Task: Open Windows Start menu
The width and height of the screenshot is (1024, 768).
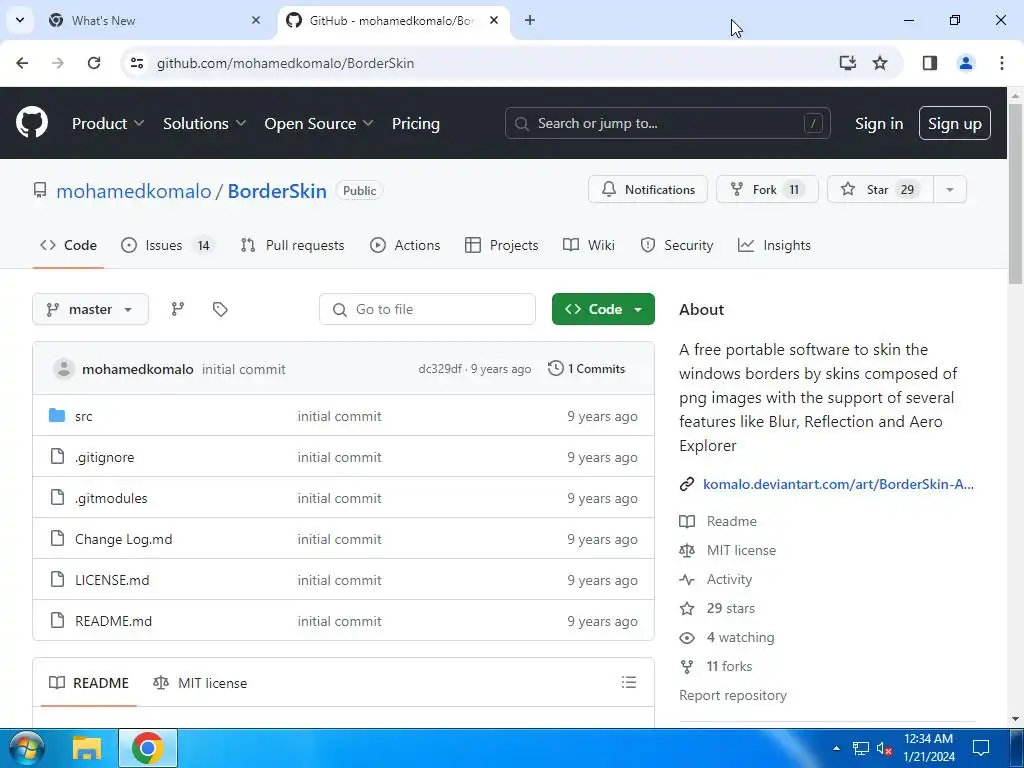Action: click(x=25, y=748)
